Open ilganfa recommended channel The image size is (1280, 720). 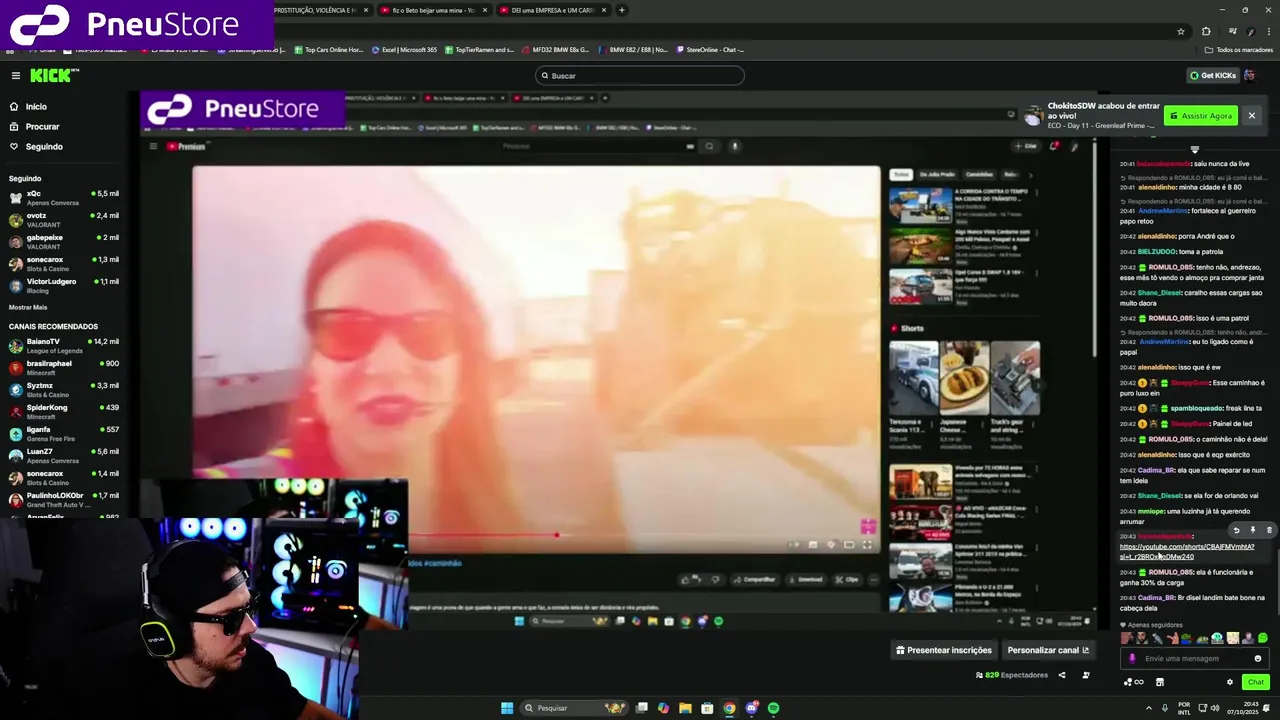click(64, 433)
